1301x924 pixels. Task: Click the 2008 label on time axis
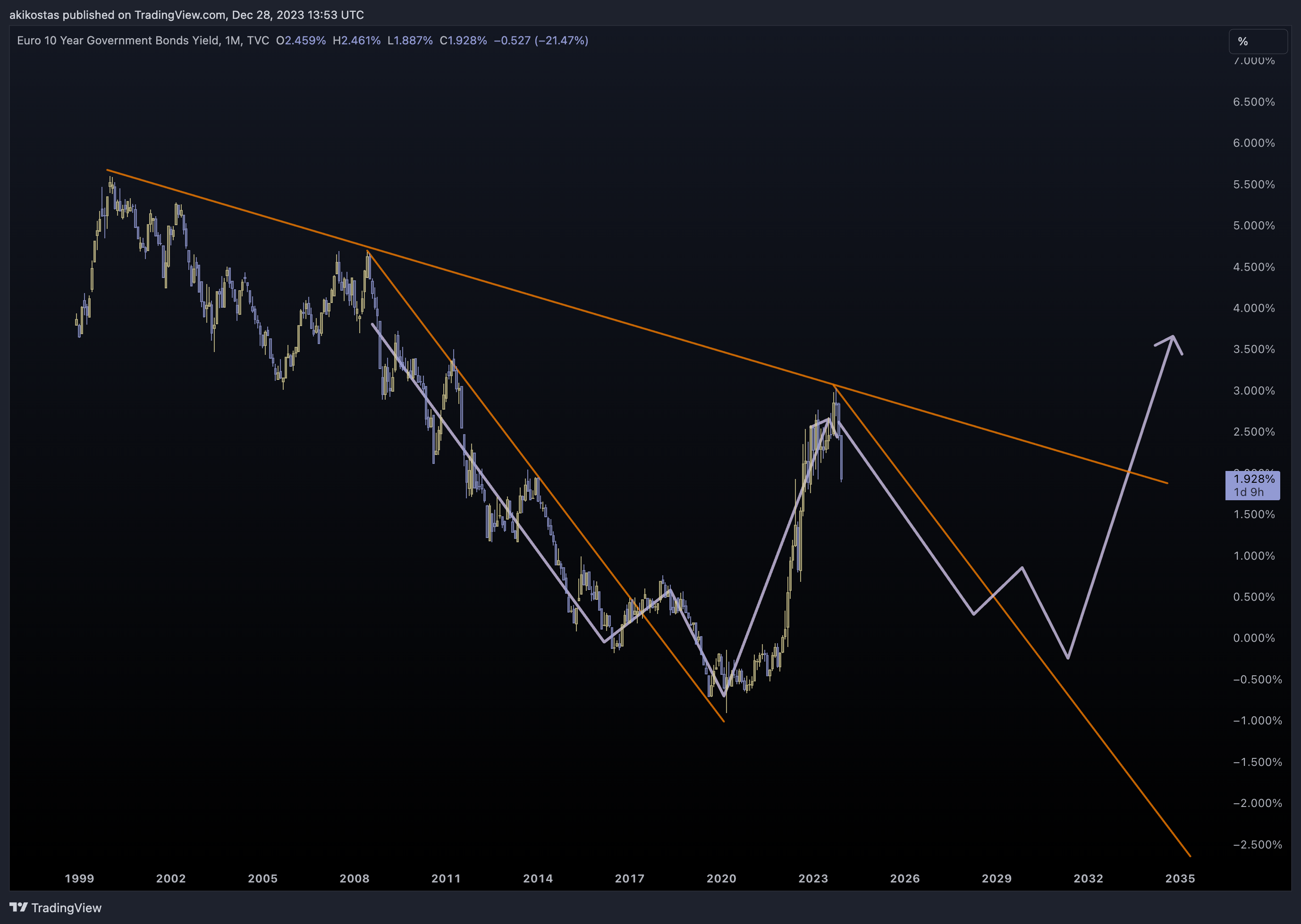click(355, 879)
